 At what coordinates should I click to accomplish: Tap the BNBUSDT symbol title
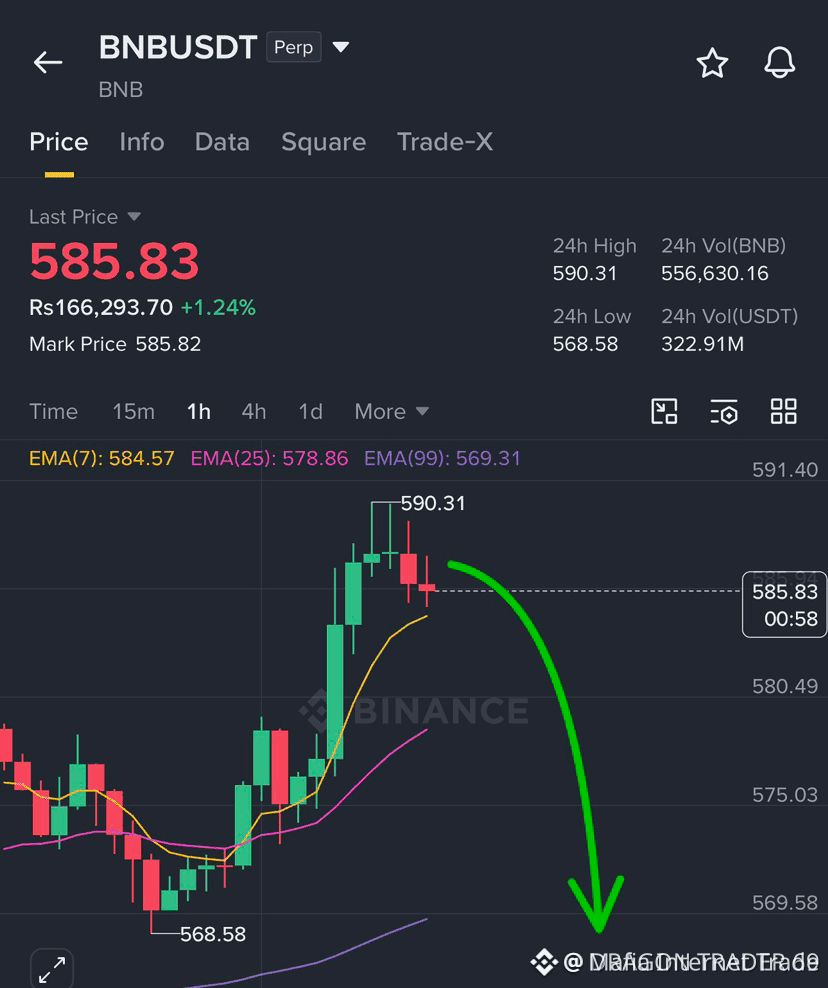[x=178, y=47]
